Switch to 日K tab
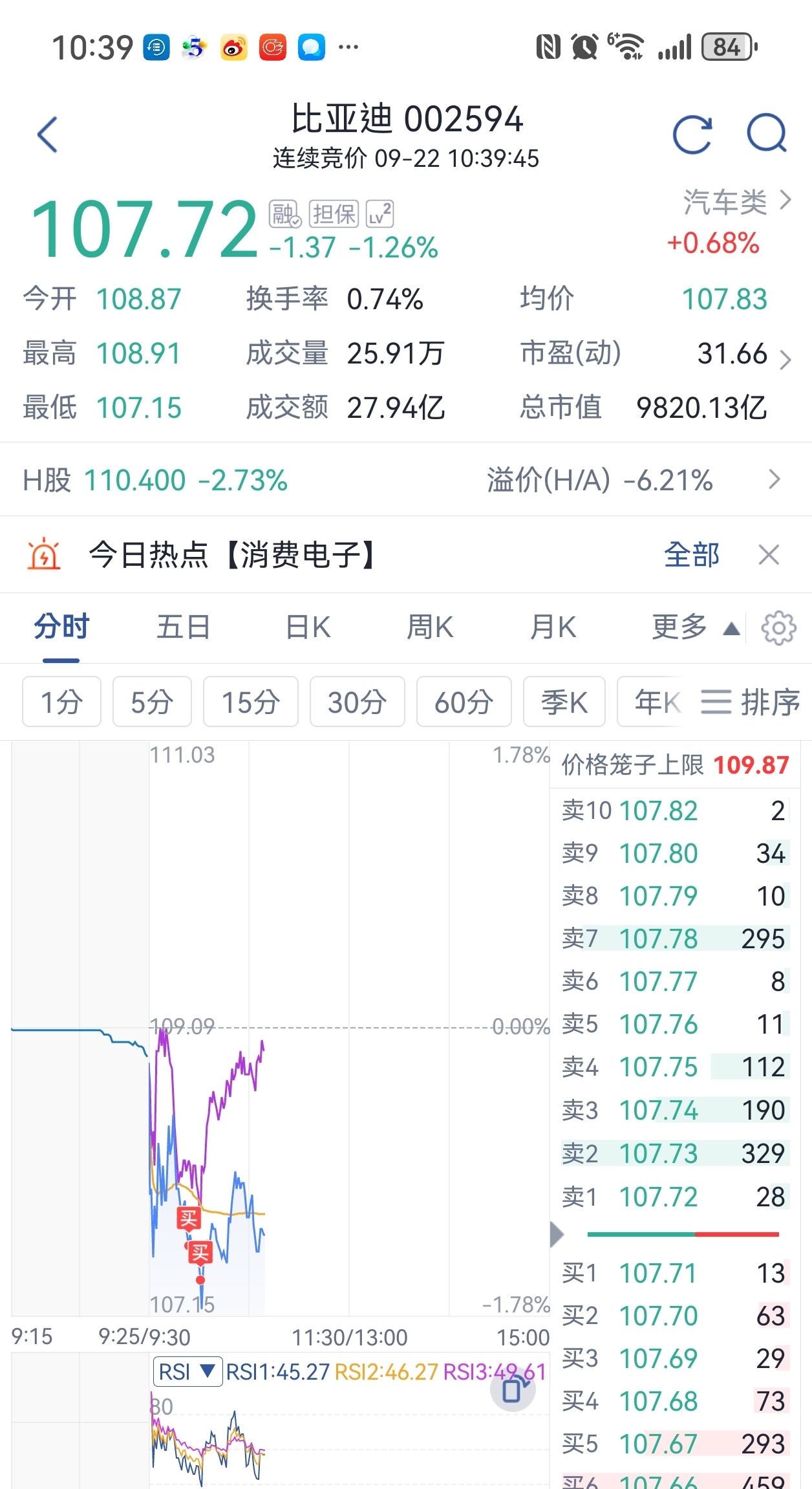The width and height of the screenshot is (812, 1489). coord(308,627)
